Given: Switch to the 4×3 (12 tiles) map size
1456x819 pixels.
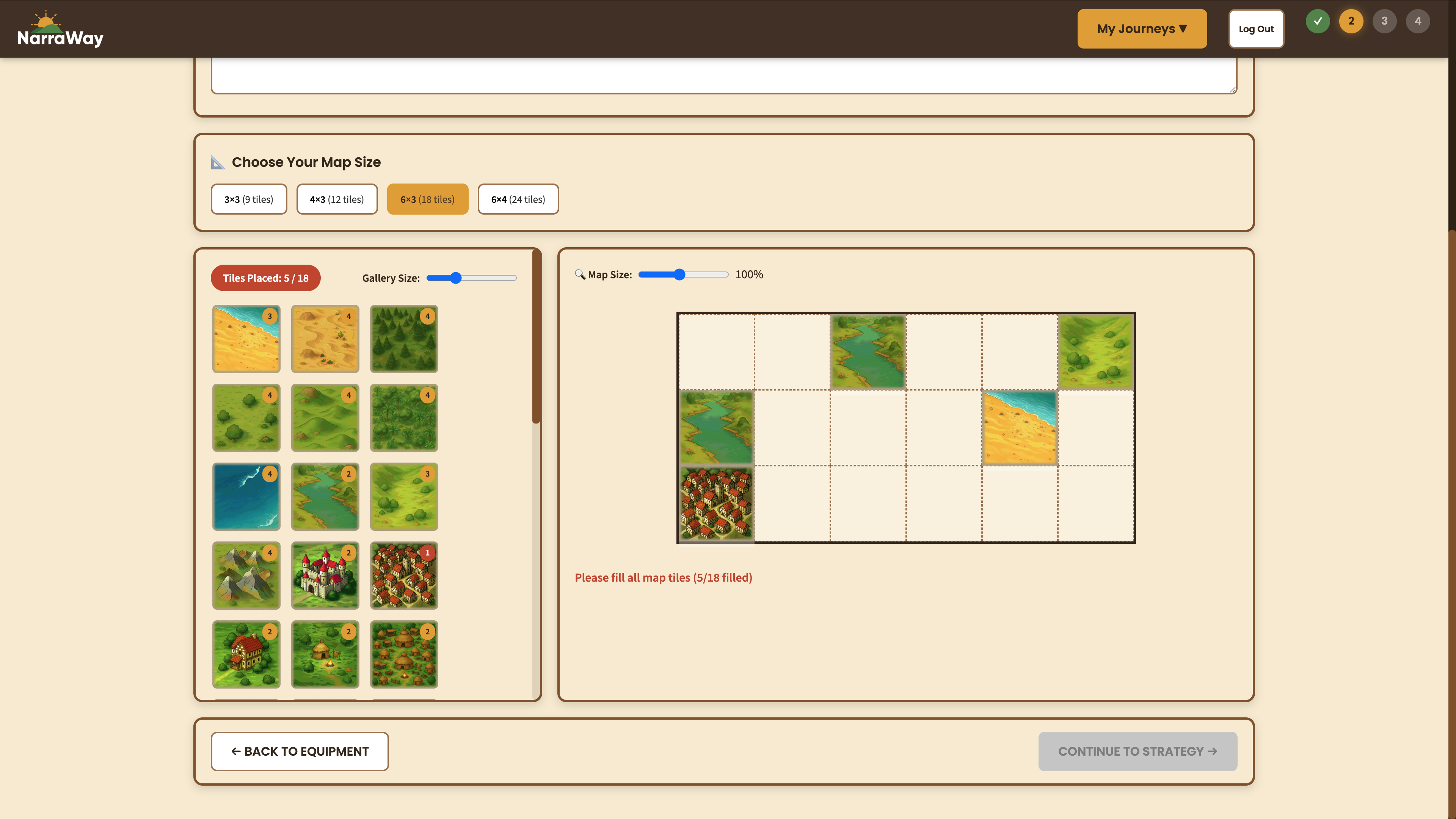Looking at the screenshot, I should pyautogui.click(x=337, y=199).
